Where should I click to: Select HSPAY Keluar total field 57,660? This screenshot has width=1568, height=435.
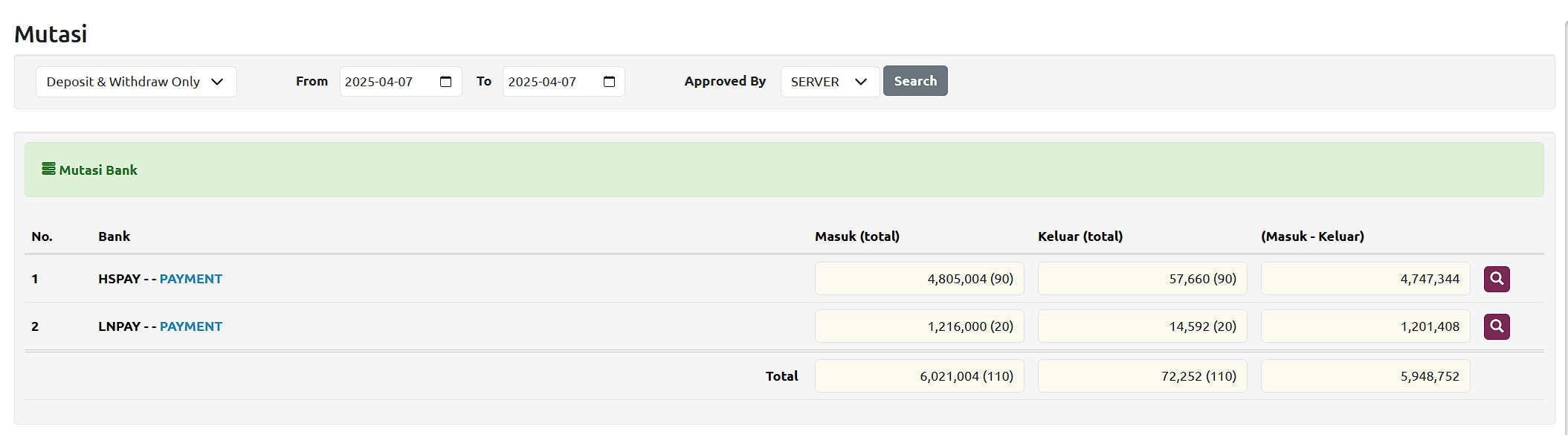click(1142, 279)
